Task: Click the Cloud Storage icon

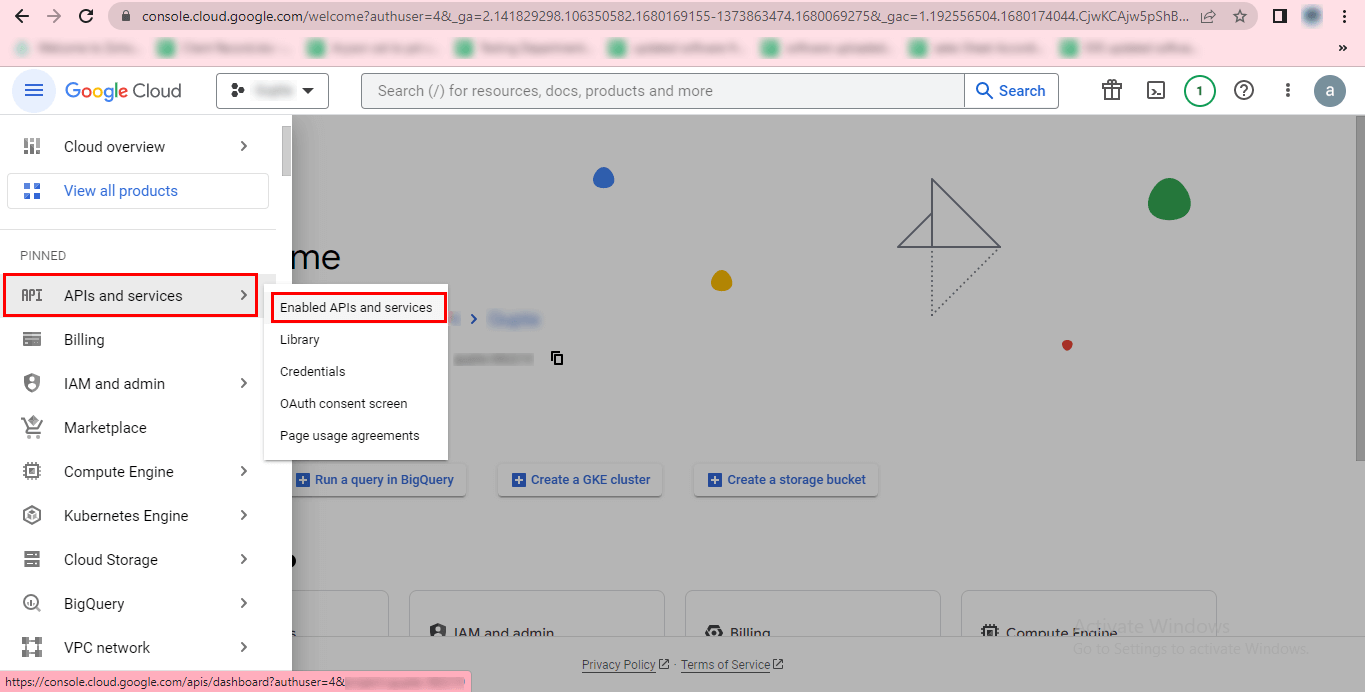Action: click(x=32, y=560)
